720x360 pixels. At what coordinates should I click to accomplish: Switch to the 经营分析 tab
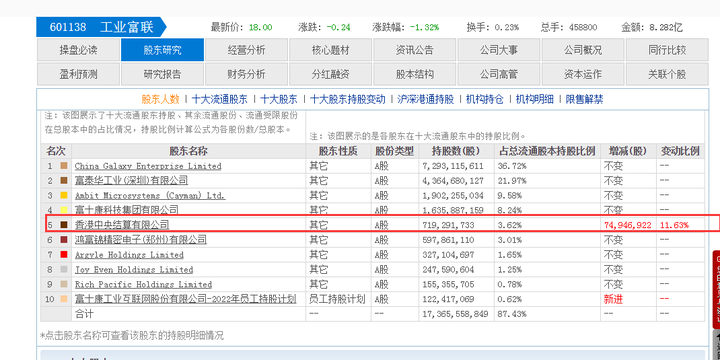[247, 50]
